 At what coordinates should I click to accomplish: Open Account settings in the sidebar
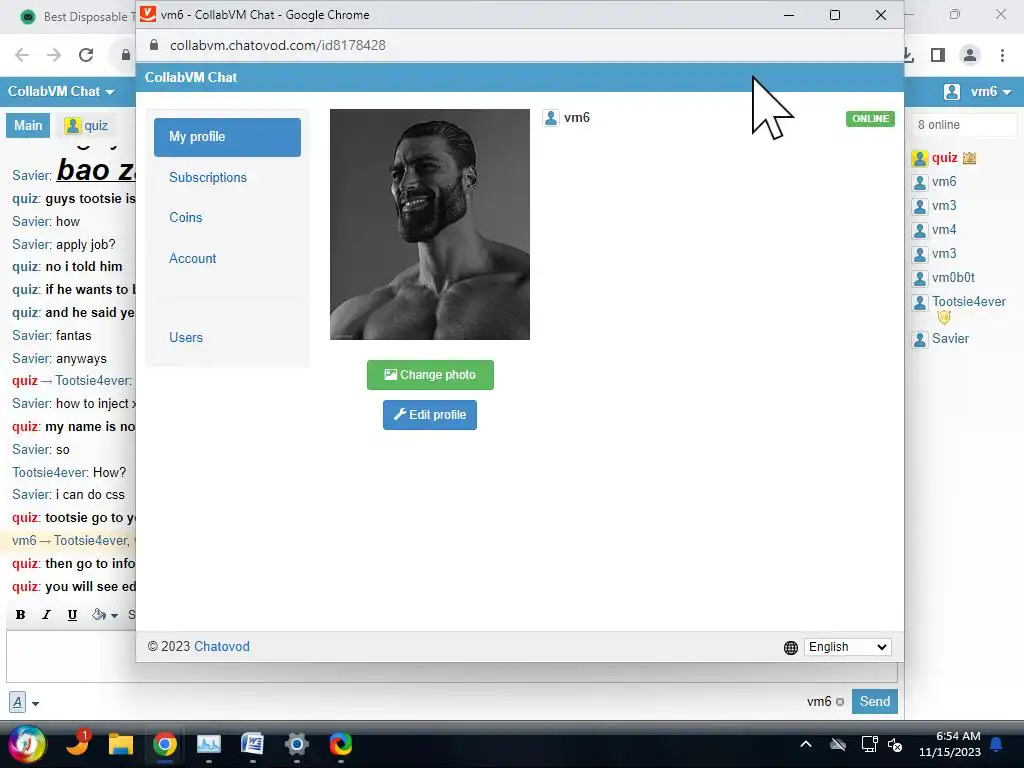coord(192,259)
